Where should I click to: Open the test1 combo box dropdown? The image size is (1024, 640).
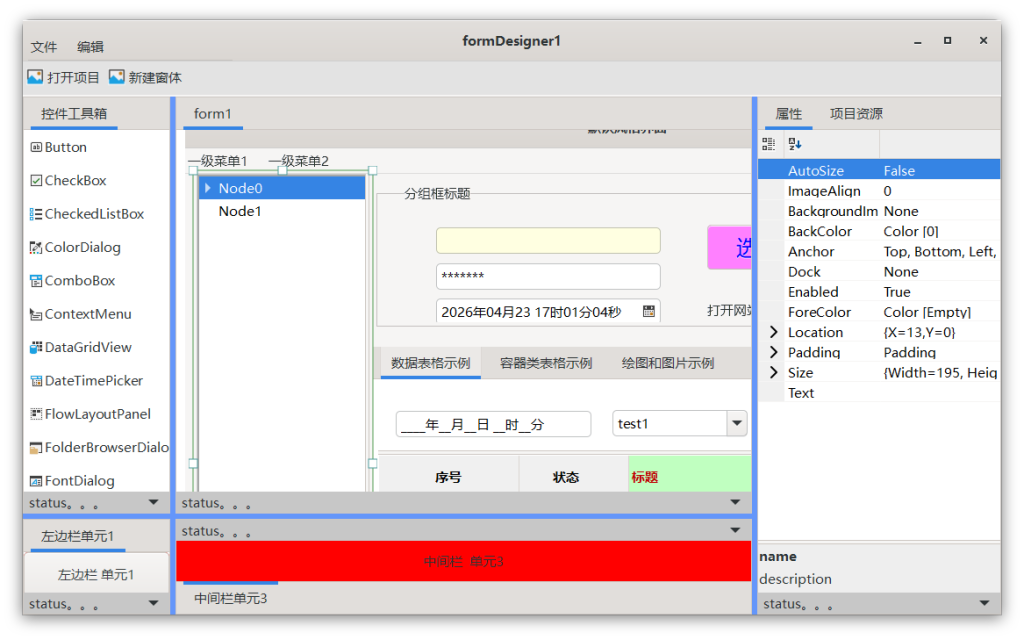point(737,423)
